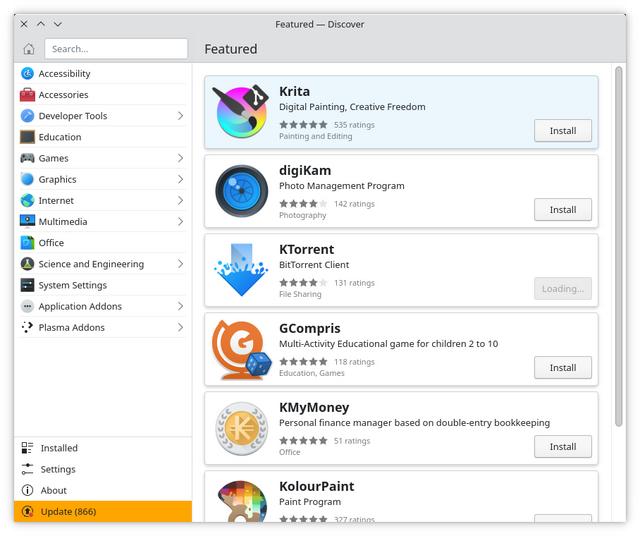The image size is (640, 536).
Task: Show the Installed applications list
Action: pos(103,448)
